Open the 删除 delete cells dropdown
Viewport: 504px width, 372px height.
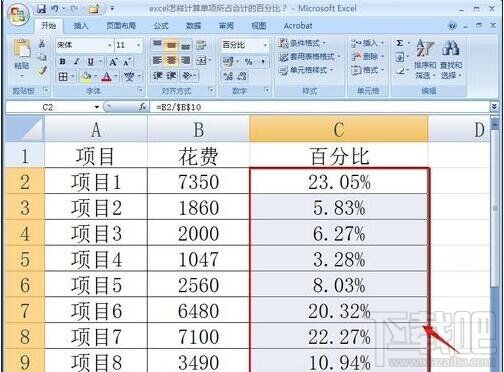(x=368, y=57)
